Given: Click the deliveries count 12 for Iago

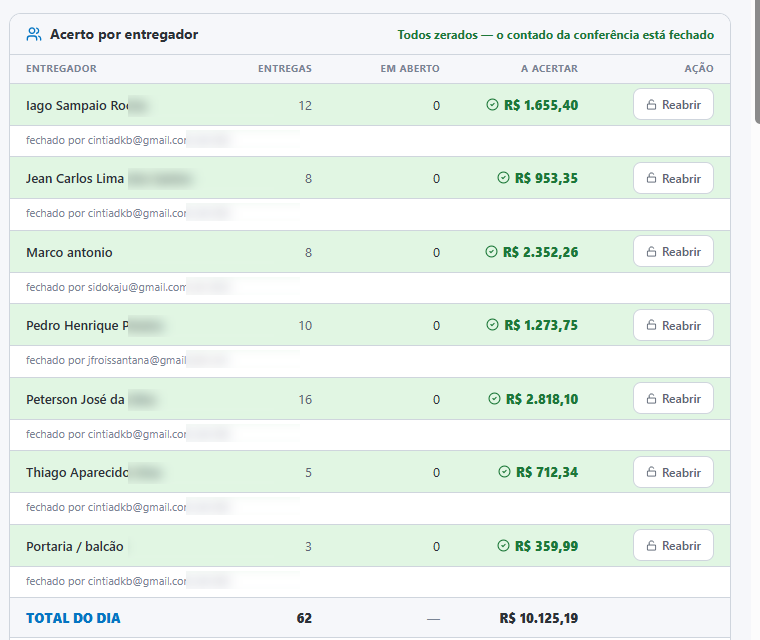Looking at the screenshot, I should point(305,105).
